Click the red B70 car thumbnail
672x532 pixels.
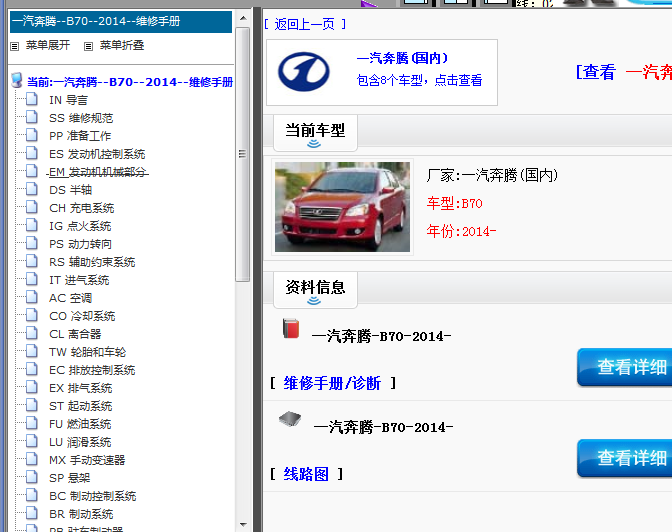(x=342, y=207)
